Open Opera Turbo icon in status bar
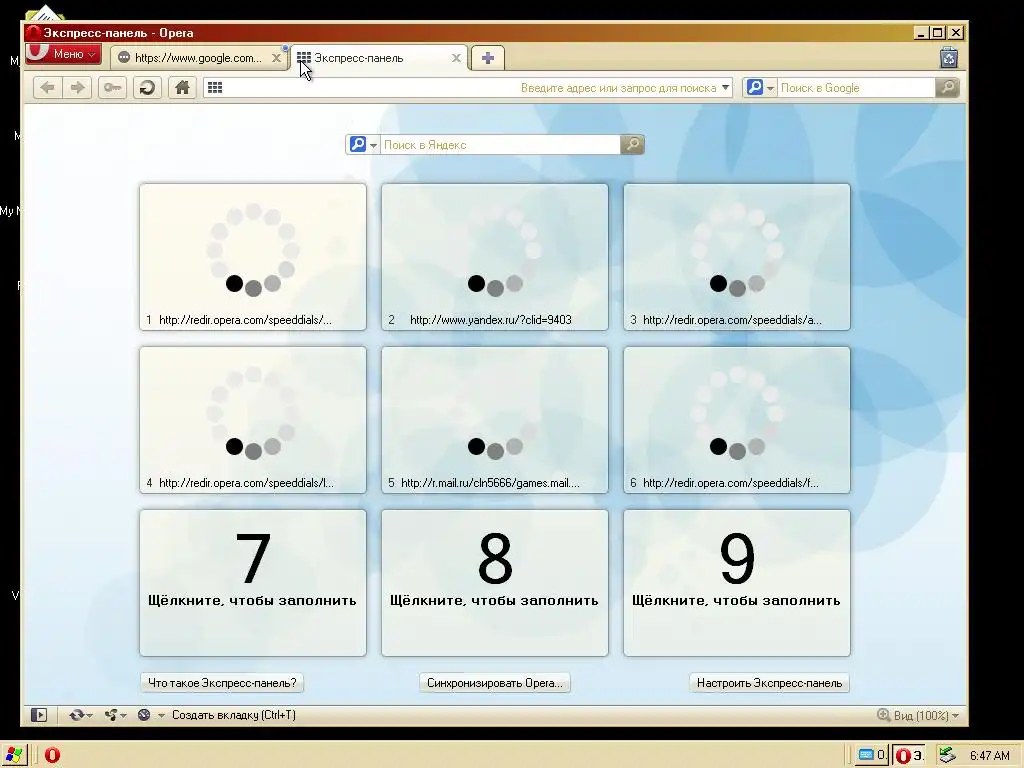This screenshot has width=1024, height=768. 144,715
